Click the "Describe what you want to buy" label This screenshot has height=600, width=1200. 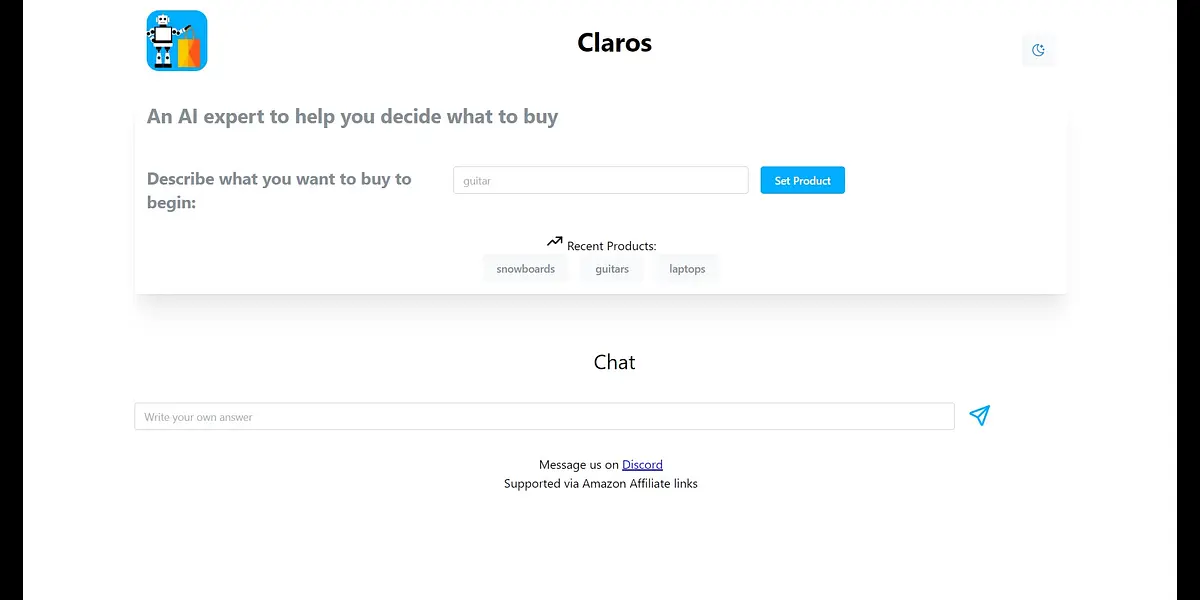click(x=279, y=190)
